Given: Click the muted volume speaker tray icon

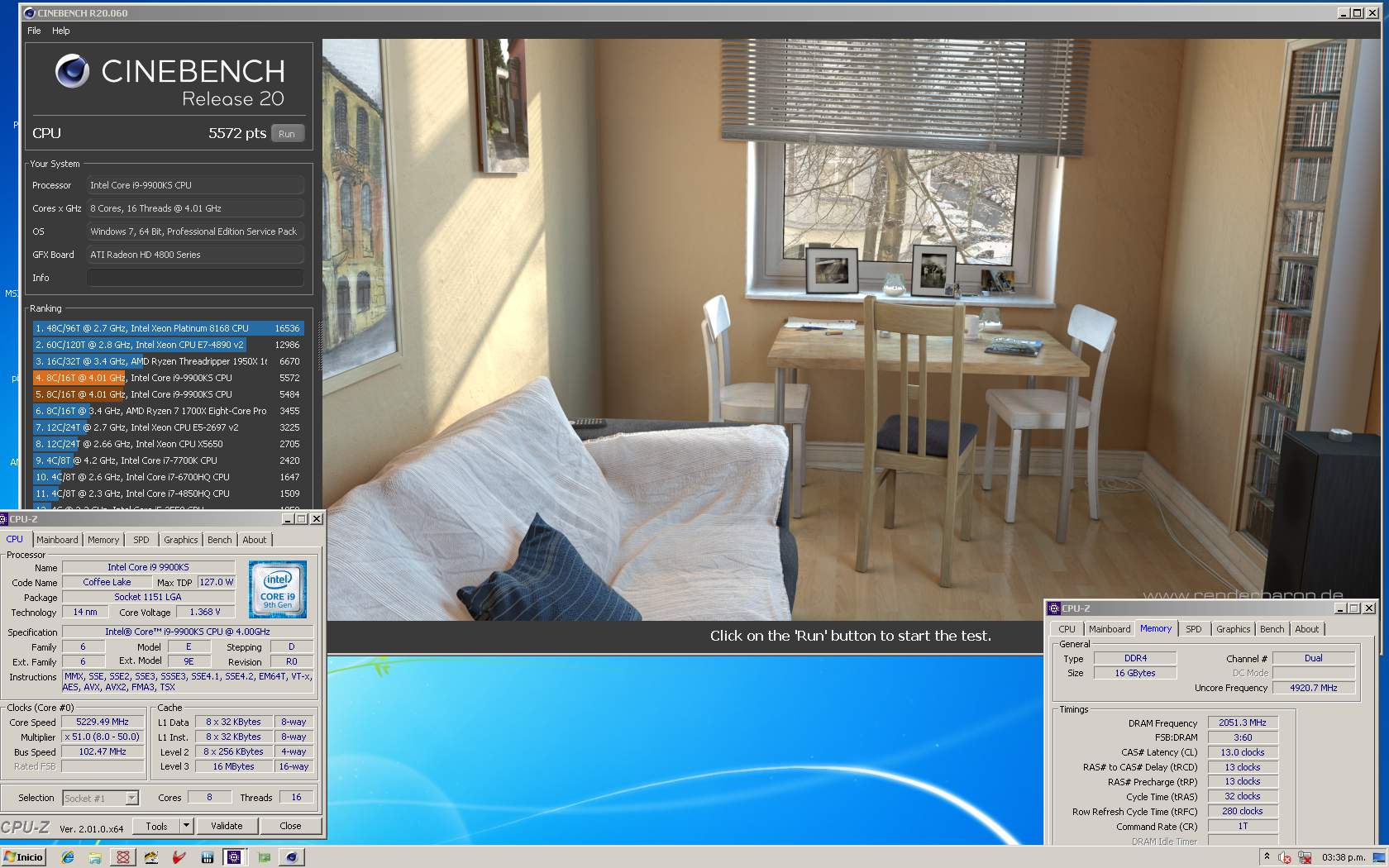Looking at the screenshot, I should click(1285, 857).
